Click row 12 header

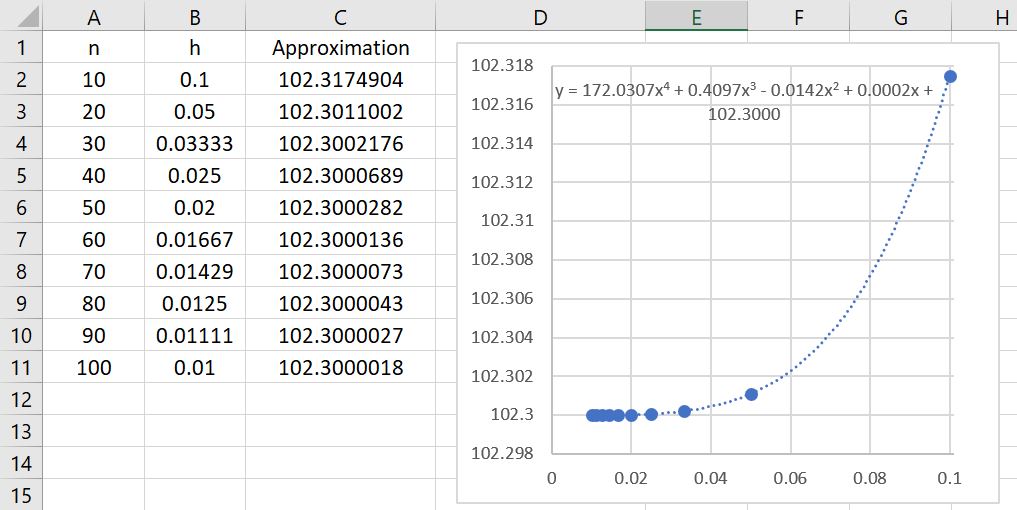(21, 400)
